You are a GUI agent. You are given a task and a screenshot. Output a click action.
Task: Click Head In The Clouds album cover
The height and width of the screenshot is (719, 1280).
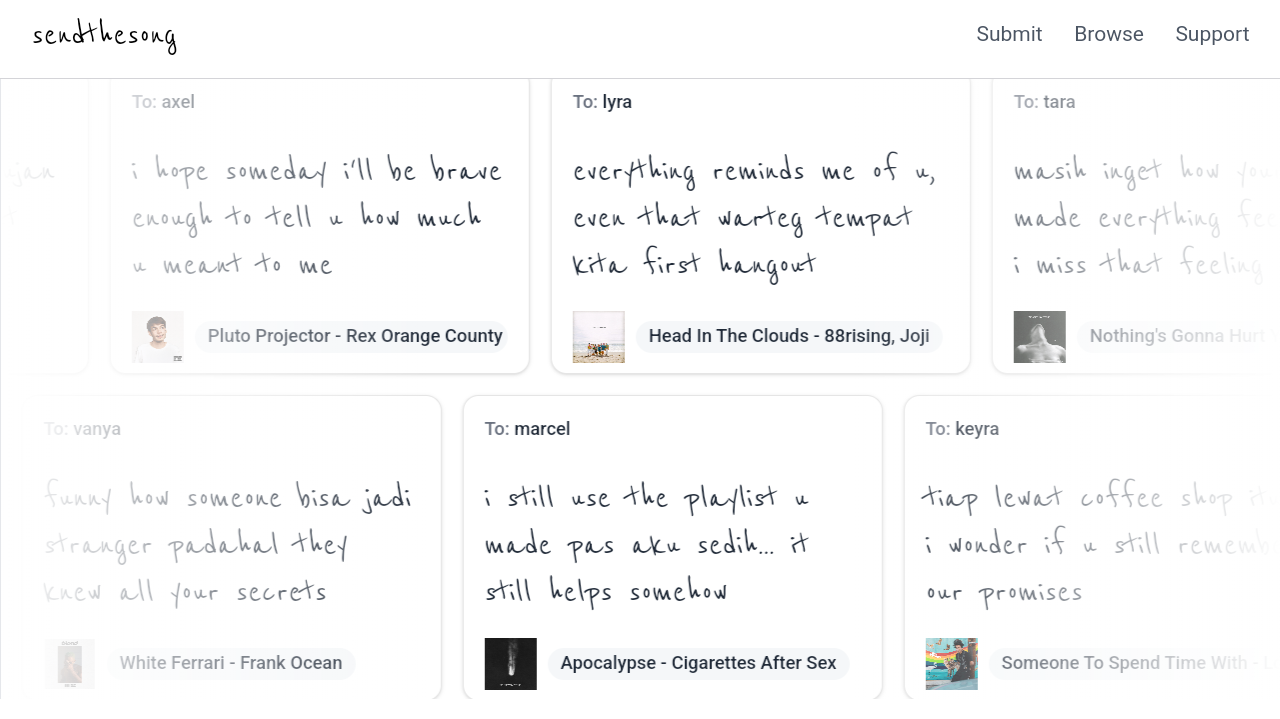599,337
